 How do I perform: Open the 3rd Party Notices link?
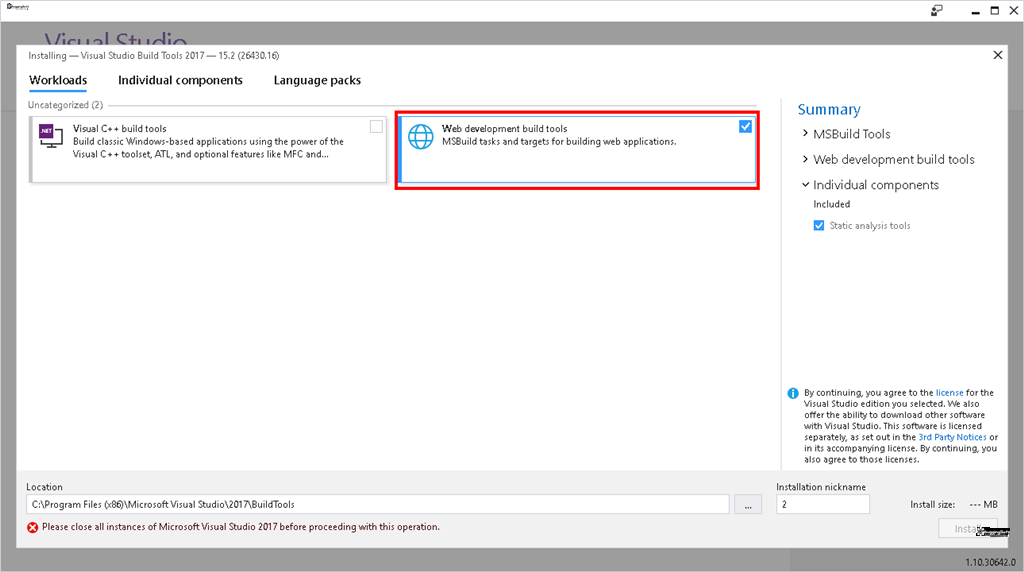point(952,437)
